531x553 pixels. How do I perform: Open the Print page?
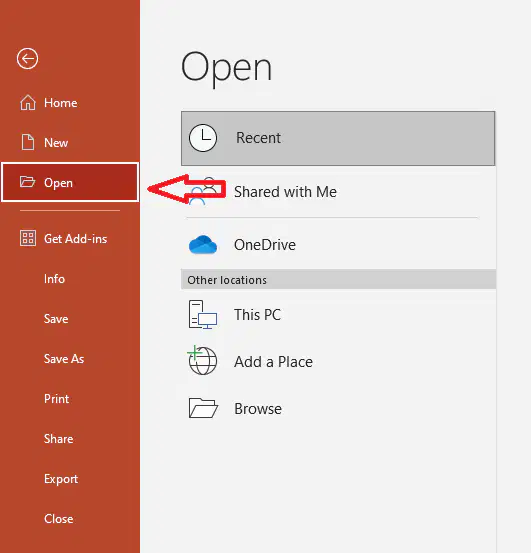(x=56, y=399)
